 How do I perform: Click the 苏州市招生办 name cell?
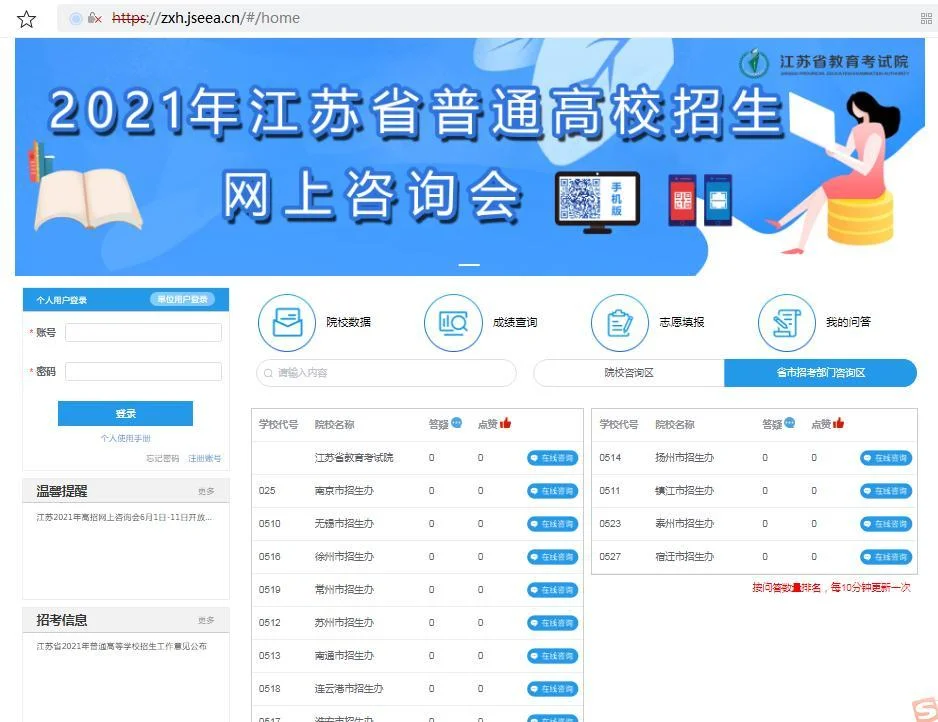tap(344, 623)
